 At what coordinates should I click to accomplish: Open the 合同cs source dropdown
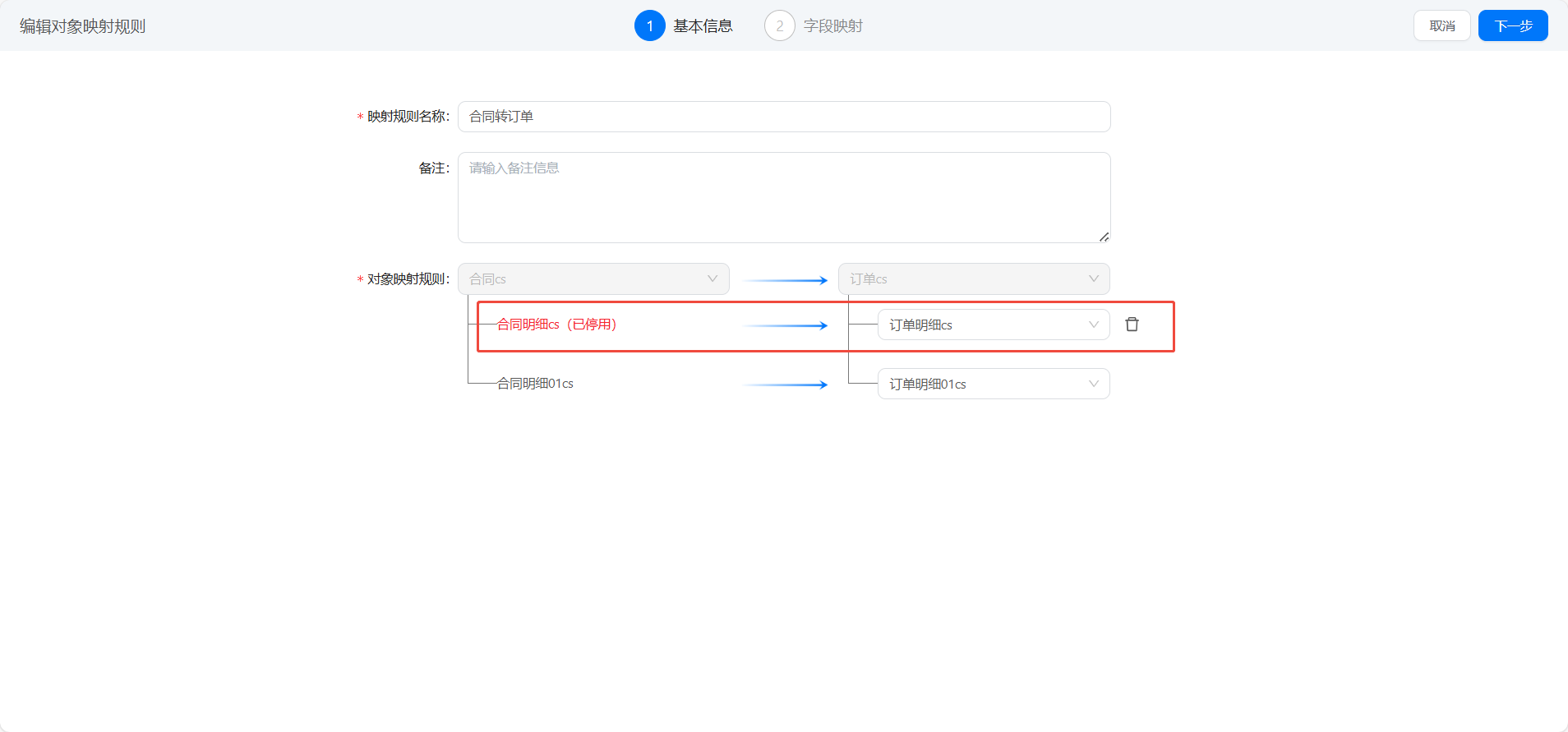(593, 279)
